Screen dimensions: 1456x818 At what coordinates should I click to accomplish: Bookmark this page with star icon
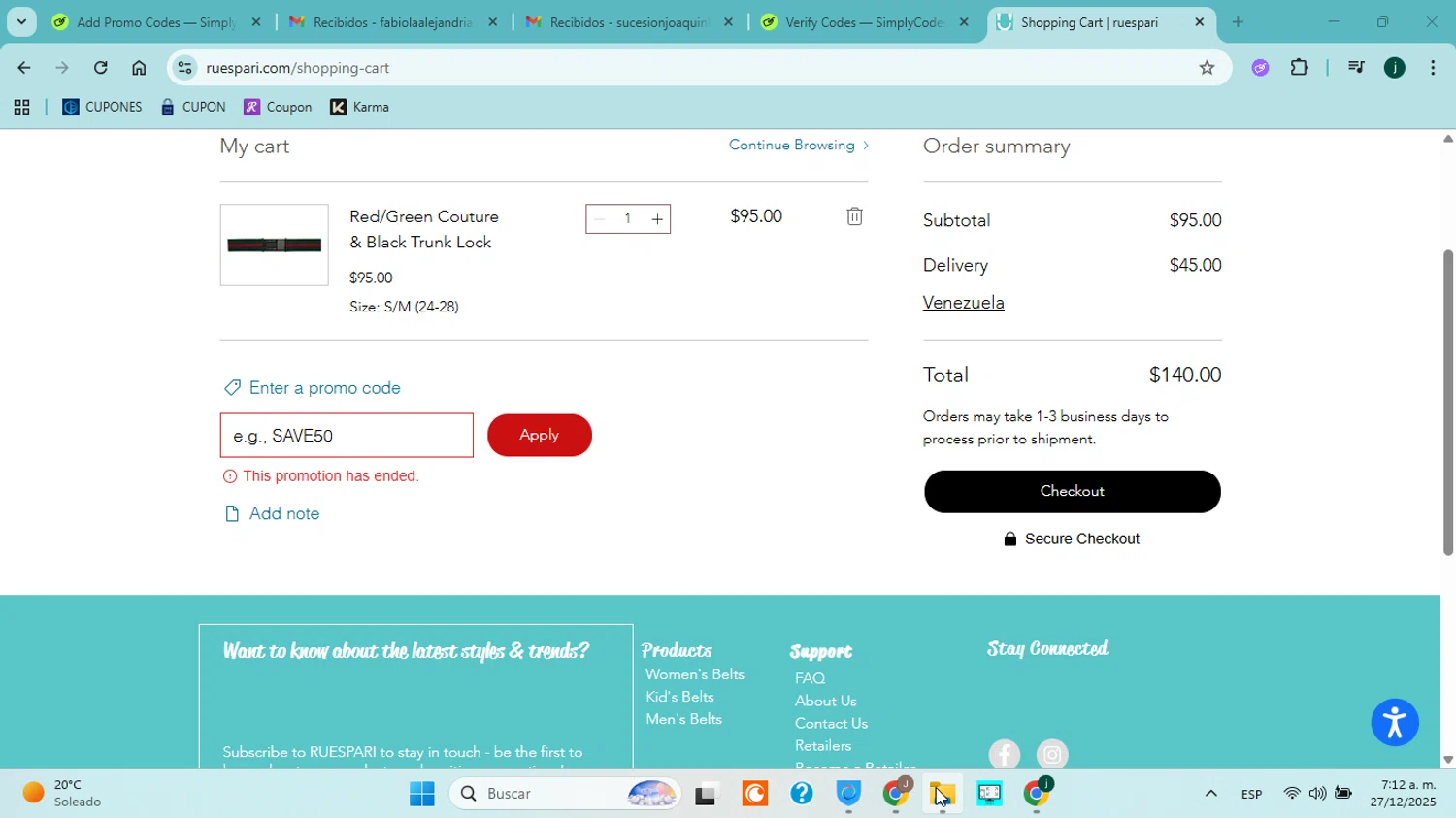coord(1207,68)
